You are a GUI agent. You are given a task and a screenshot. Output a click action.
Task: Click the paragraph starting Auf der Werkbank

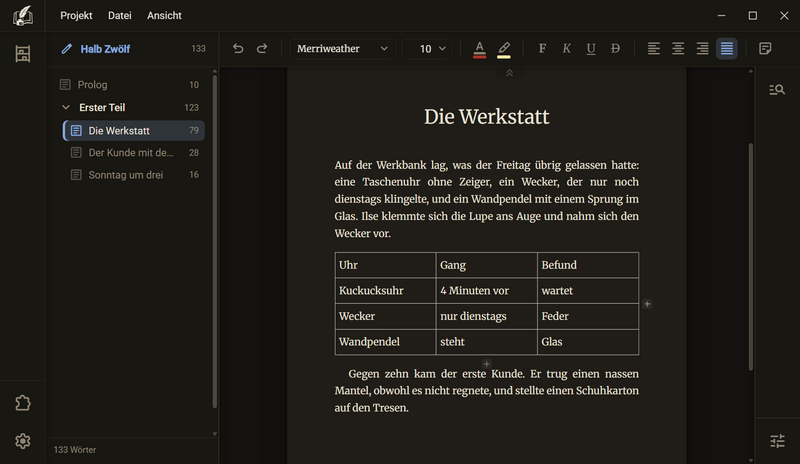tap(487, 199)
